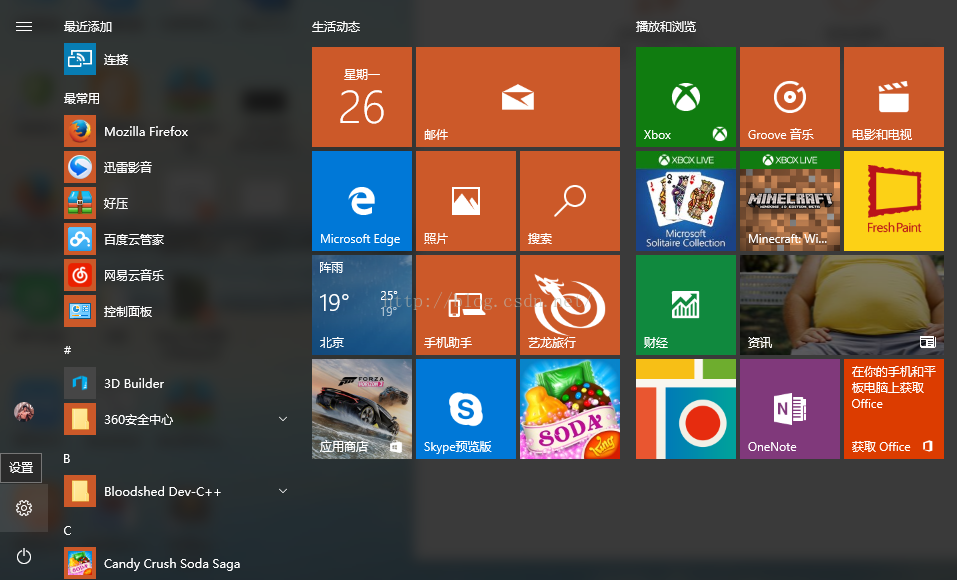Launch Microsoft Edge tile
957x580 pixels.
point(362,201)
